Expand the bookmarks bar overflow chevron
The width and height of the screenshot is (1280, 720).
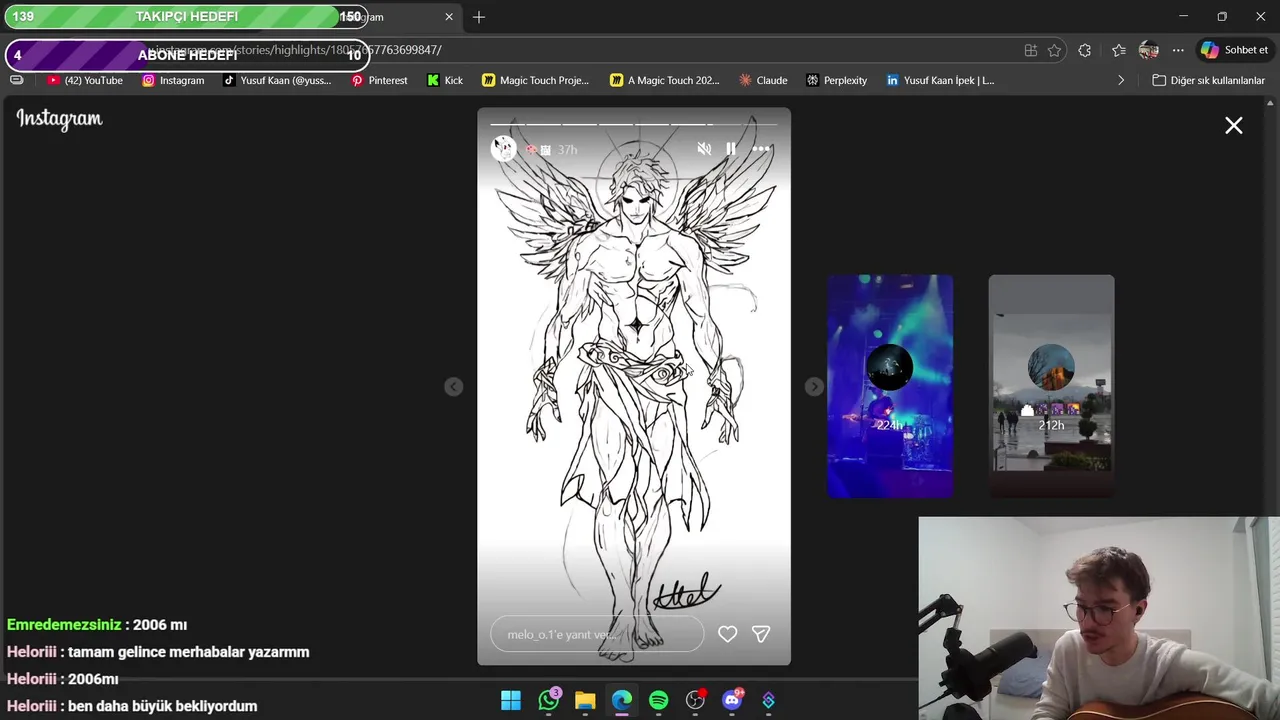click(x=1121, y=80)
